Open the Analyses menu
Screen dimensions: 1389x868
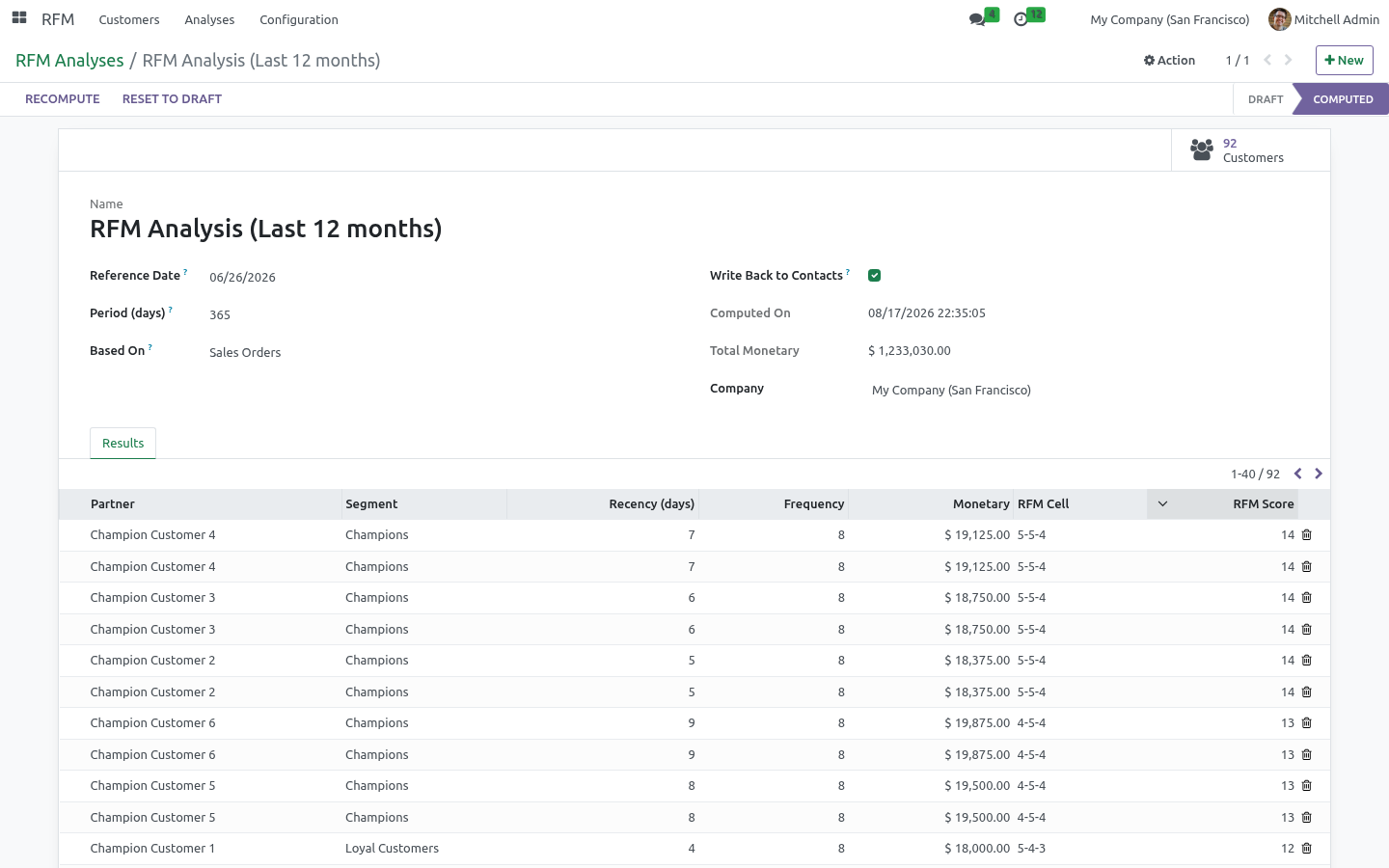tap(209, 19)
